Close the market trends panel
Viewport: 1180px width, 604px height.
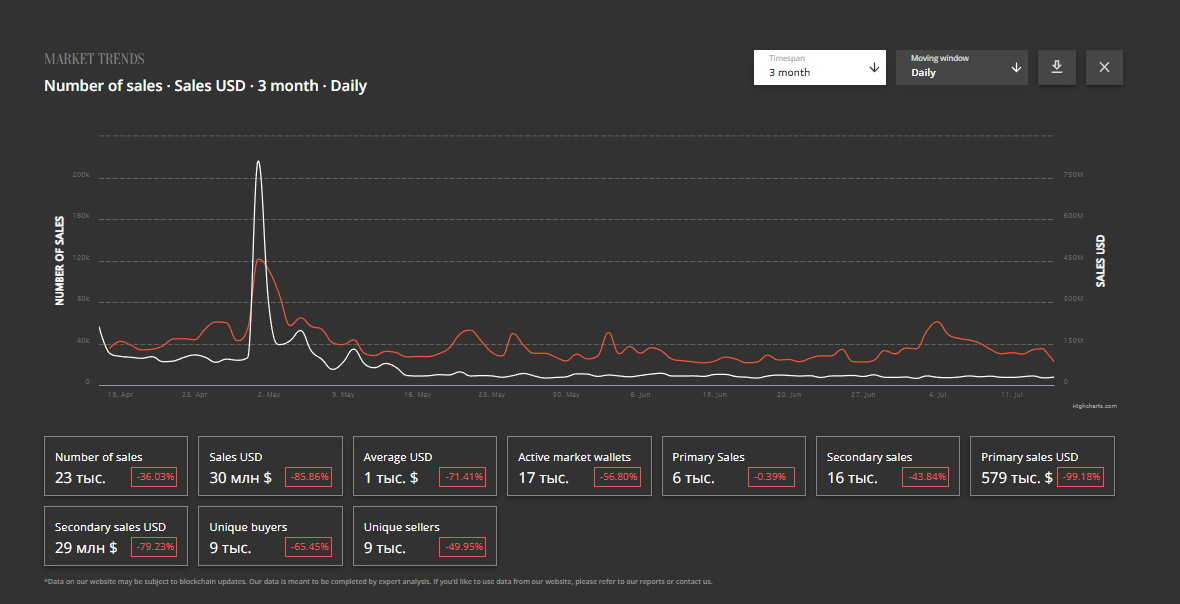pos(1104,67)
